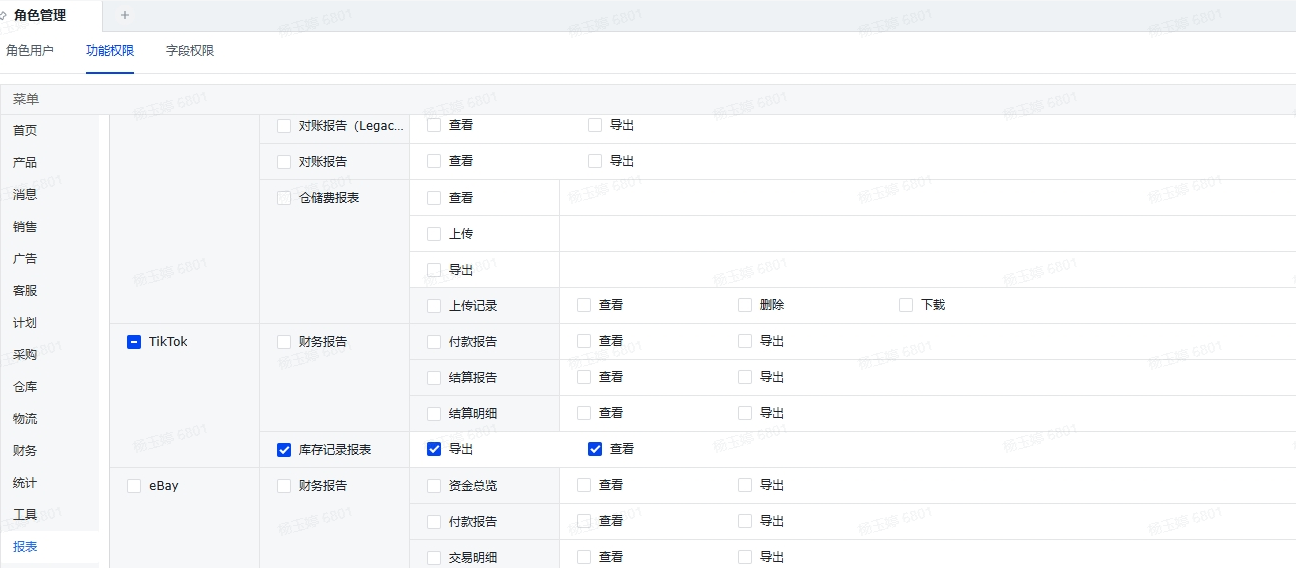This screenshot has width=1296, height=568.
Task: Uncheck 查看 for 库存记录报表
Action: (595, 449)
